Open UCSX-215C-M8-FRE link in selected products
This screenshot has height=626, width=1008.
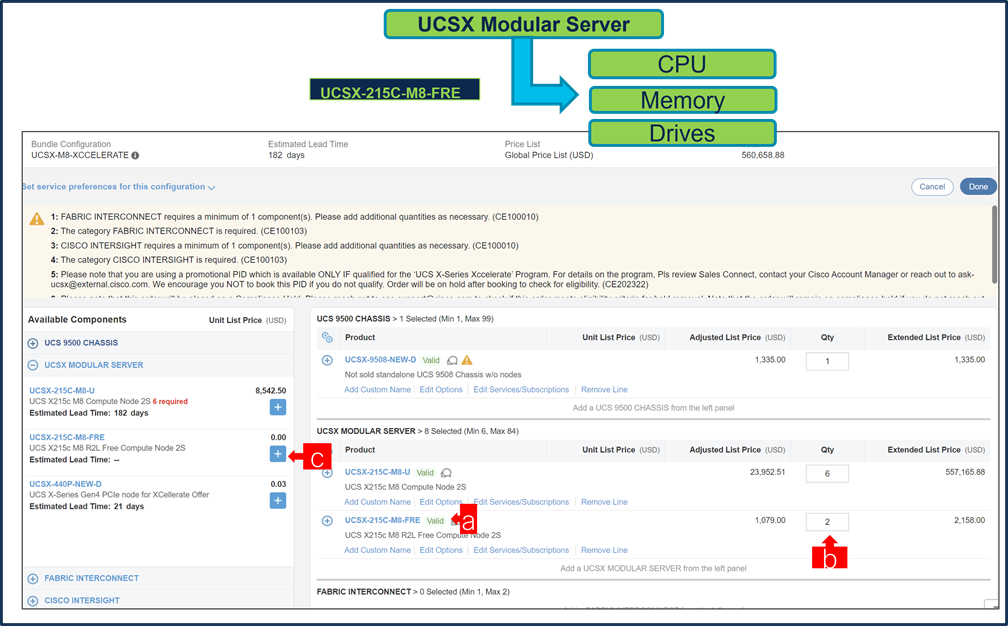[x=382, y=521]
